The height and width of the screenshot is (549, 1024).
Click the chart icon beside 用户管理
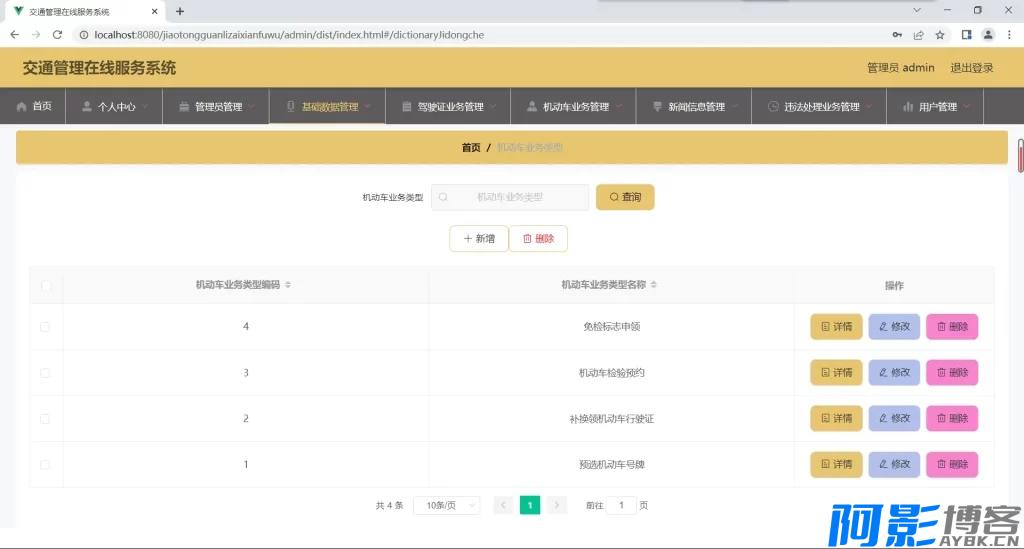coord(908,106)
